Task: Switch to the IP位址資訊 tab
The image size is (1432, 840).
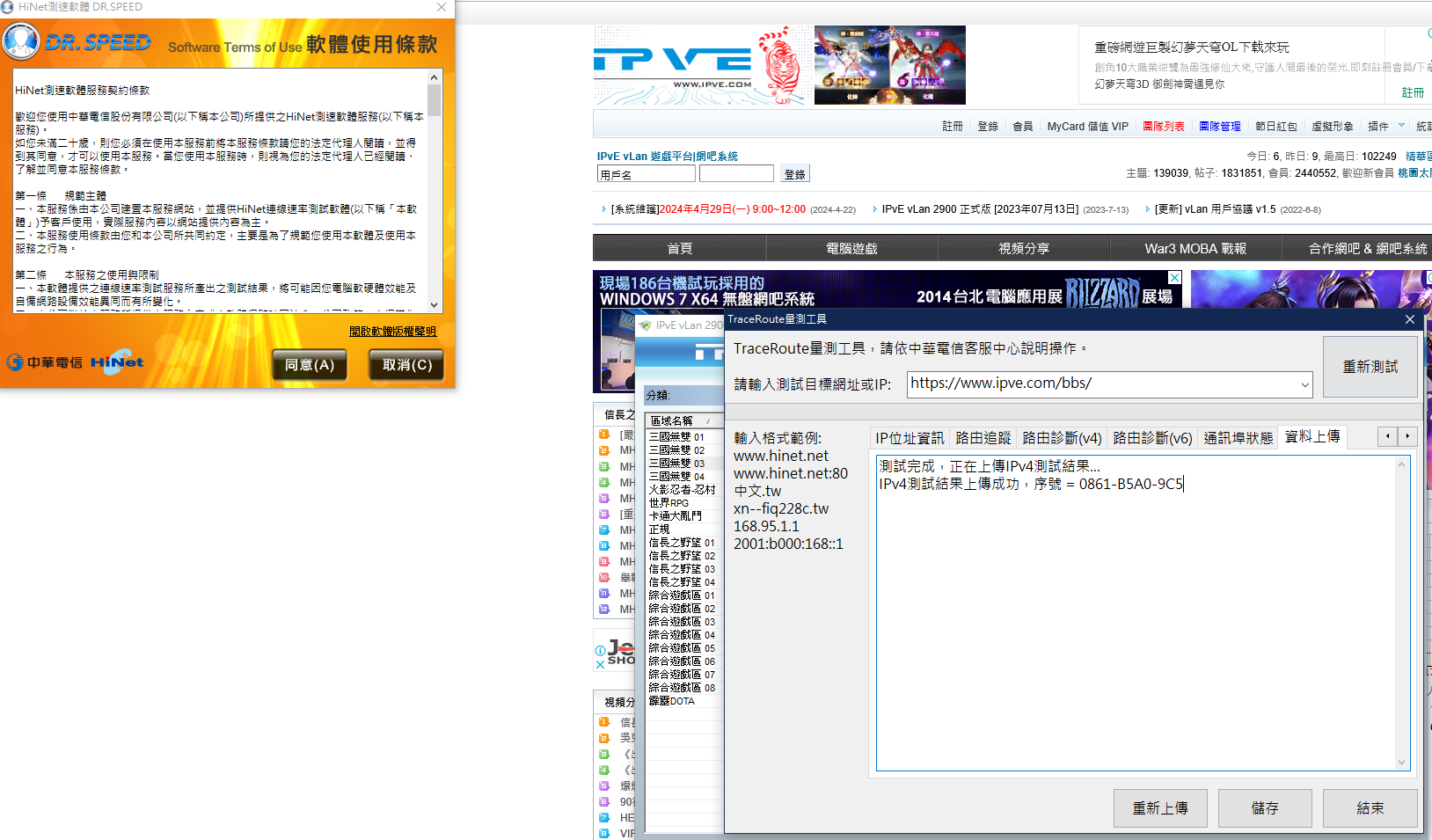Action: [x=909, y=438]
